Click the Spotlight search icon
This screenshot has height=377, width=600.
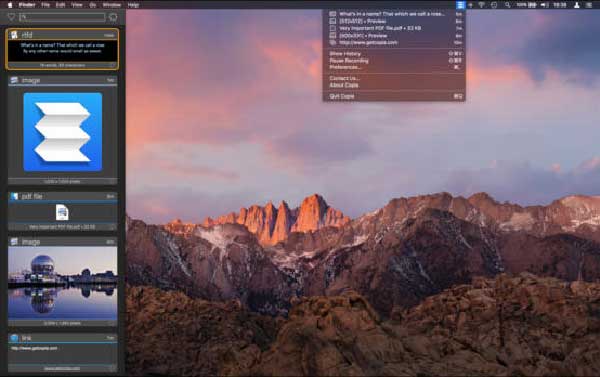pos(507,5)
